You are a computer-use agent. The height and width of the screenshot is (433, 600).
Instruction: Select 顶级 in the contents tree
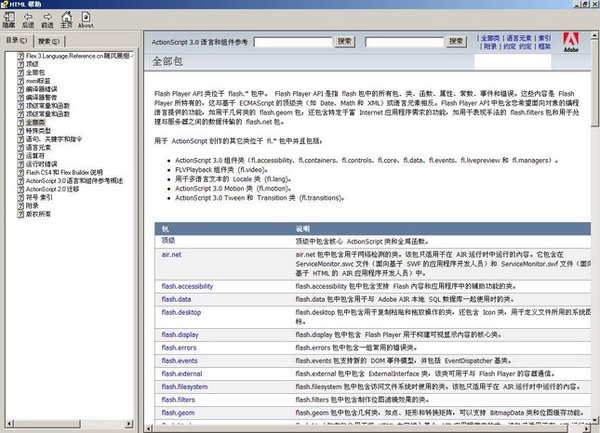click(32, 64)
